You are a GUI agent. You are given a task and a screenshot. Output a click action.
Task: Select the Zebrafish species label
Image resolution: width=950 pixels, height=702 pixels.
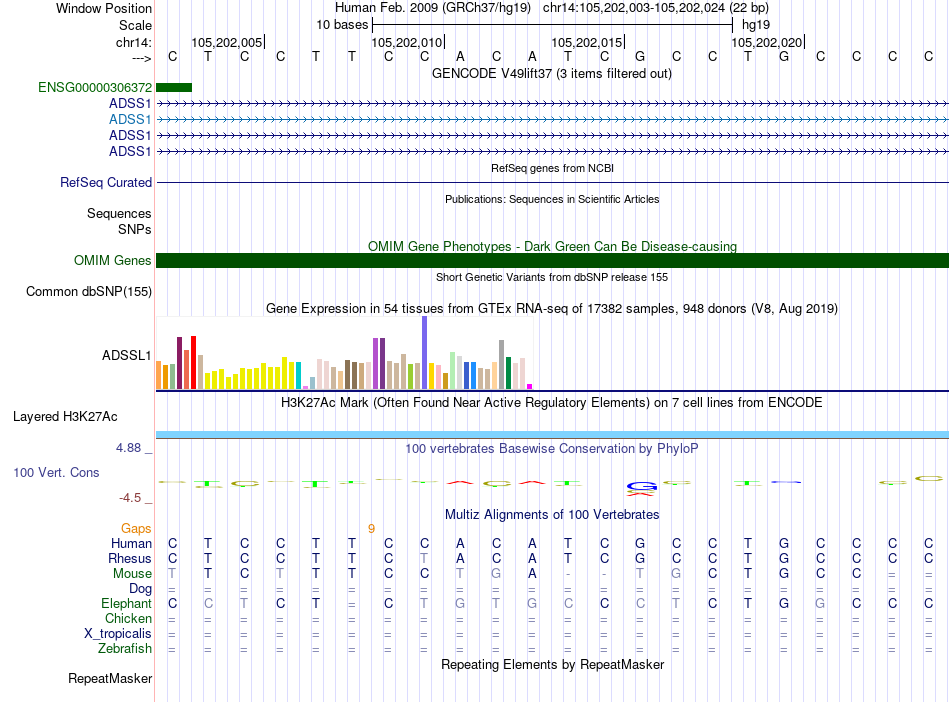point(123,648)
